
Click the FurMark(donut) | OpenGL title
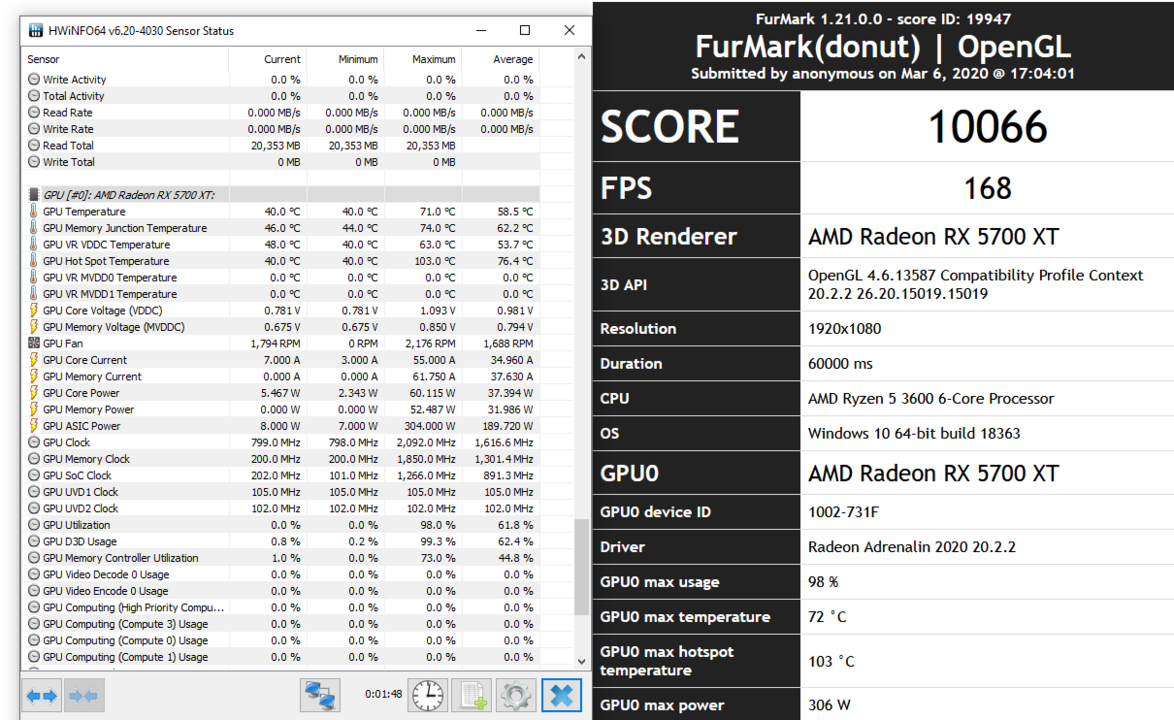pyautogui.click(x=883, y=46)
